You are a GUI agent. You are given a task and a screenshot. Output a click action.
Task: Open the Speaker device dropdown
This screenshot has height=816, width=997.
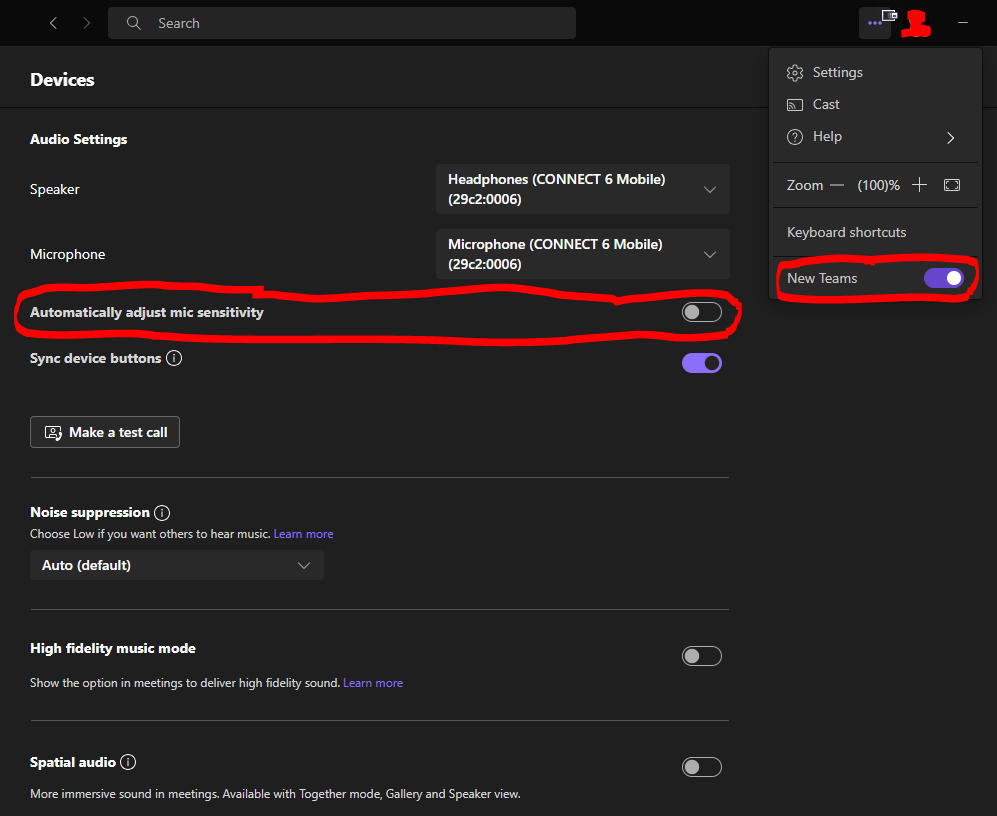(582, 189)
